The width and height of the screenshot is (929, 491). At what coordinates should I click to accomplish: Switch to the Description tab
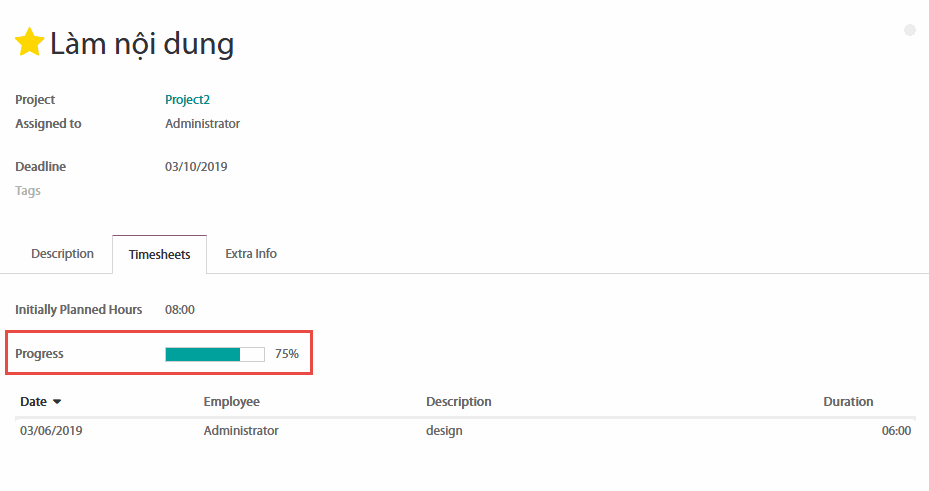coord(62,254)
